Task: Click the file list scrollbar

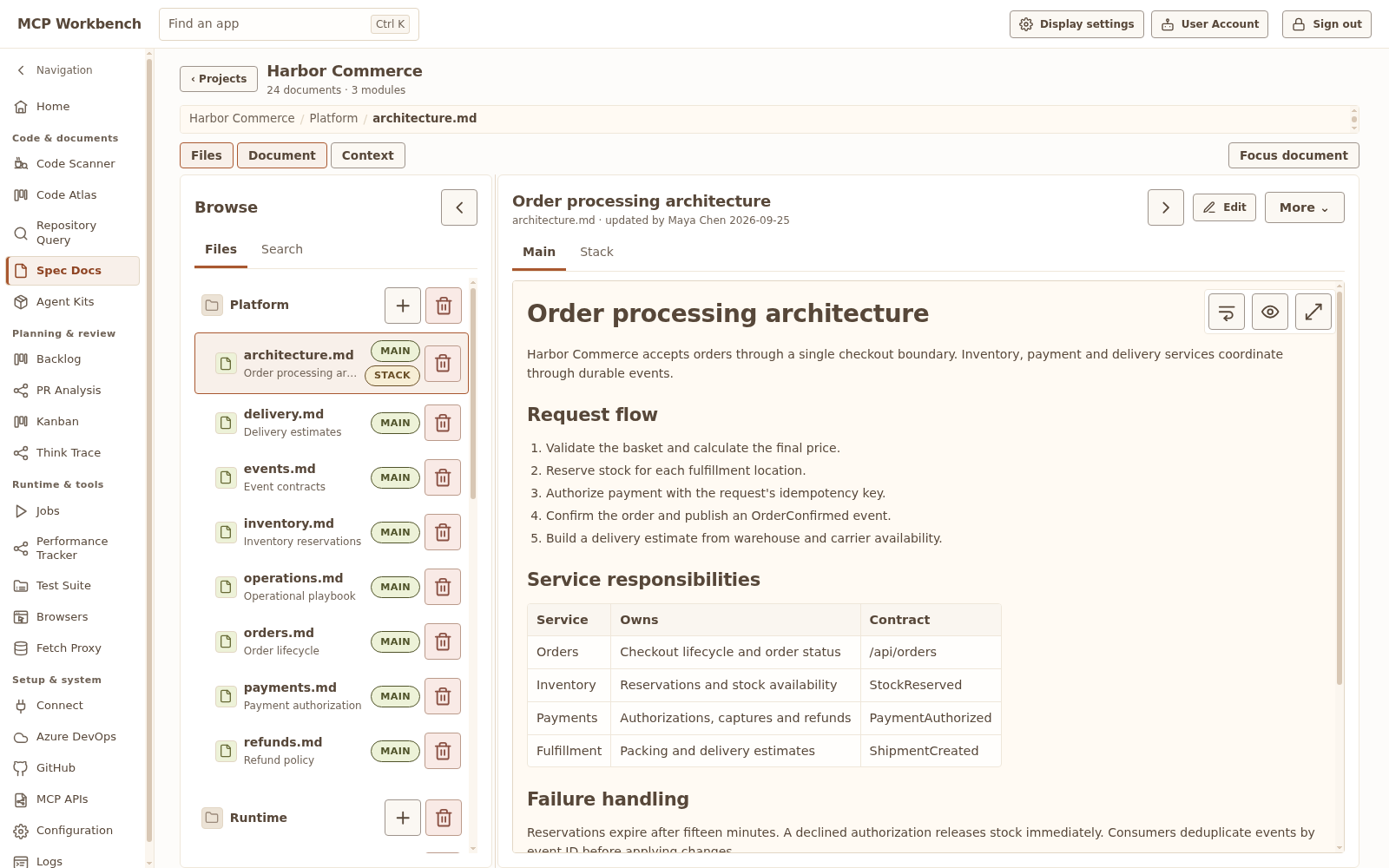Action: tap(473, 395)
